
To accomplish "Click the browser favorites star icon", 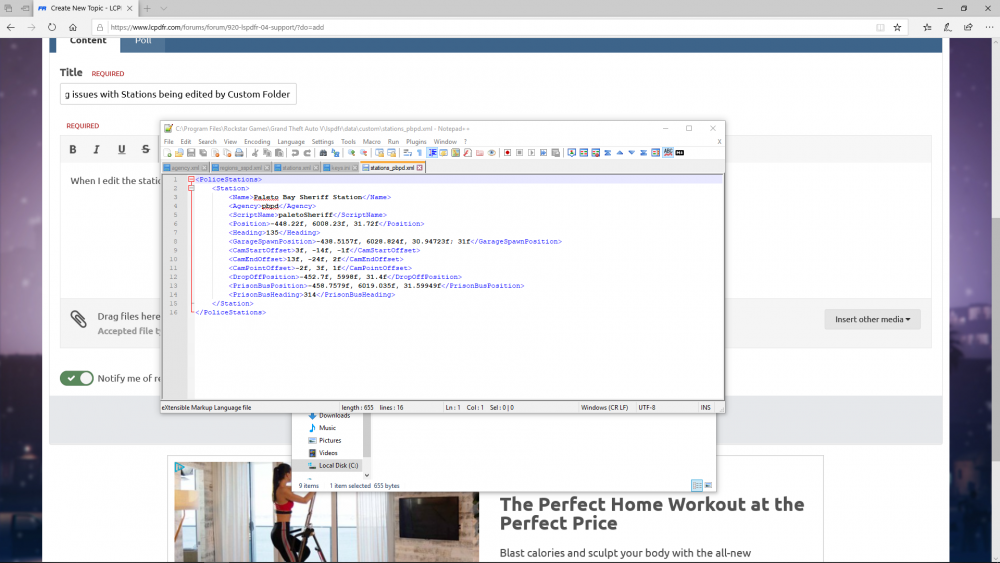I will 897,27.
